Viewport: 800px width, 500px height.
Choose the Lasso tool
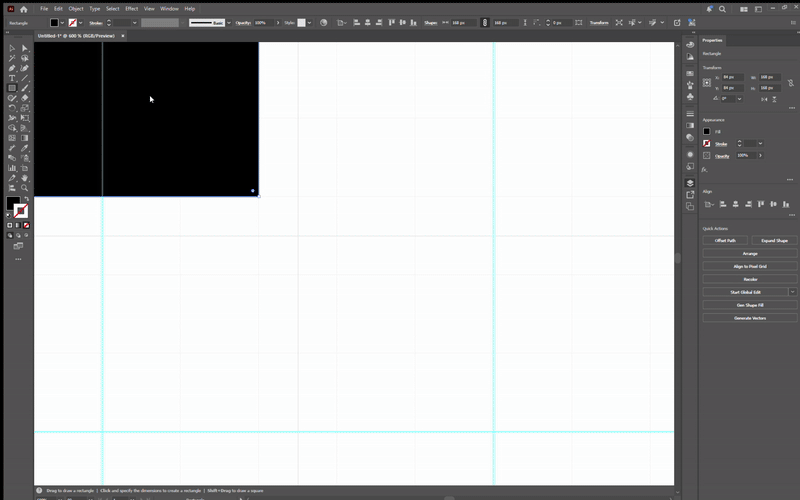(x=24, y=58)
